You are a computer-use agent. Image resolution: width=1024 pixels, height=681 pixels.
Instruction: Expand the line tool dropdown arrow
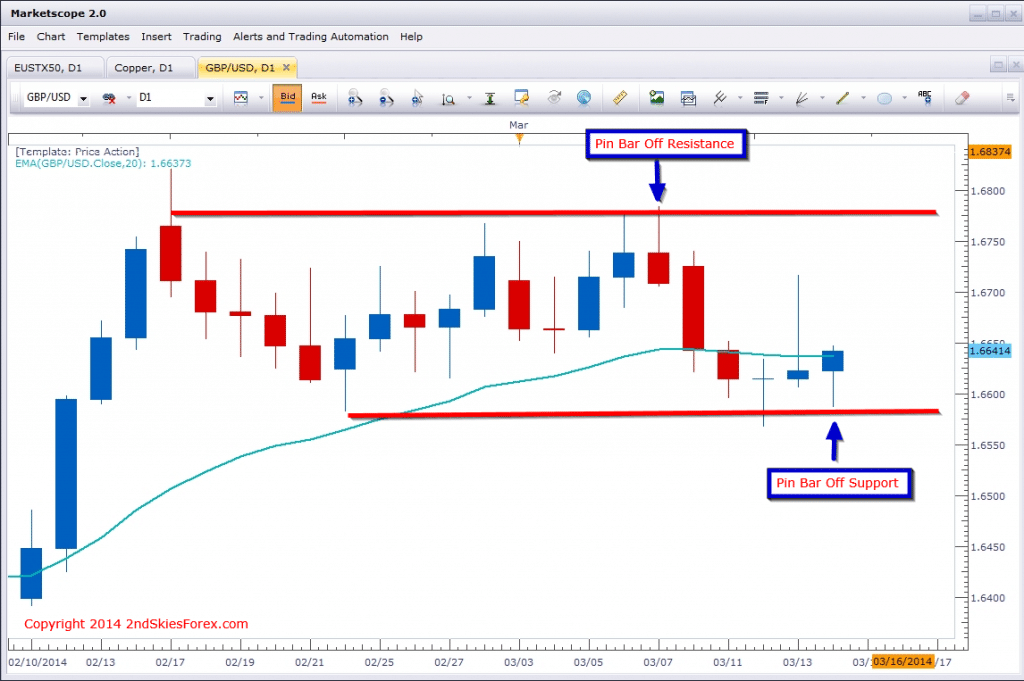[863, 98]
